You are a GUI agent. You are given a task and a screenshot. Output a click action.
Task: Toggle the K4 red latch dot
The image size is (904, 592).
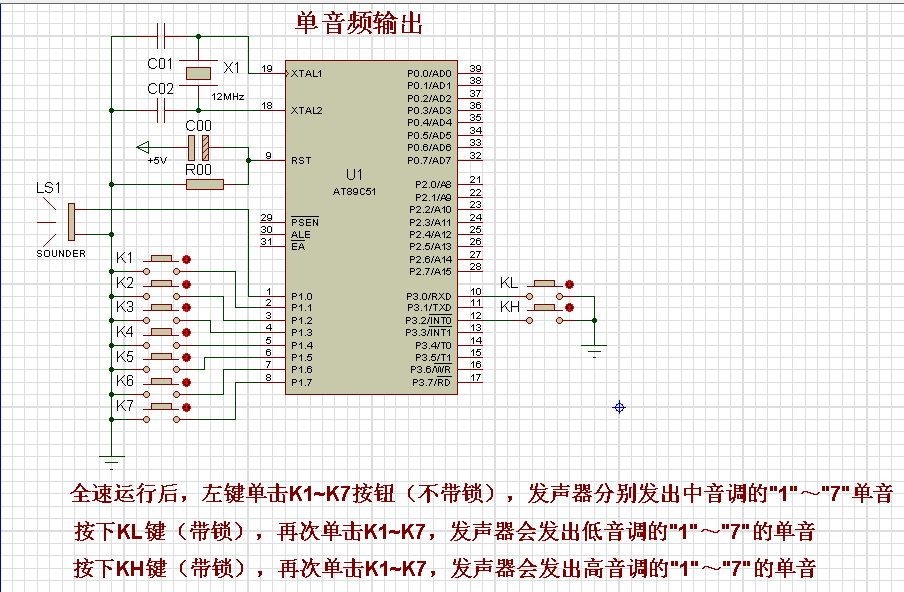click(186, 333)
